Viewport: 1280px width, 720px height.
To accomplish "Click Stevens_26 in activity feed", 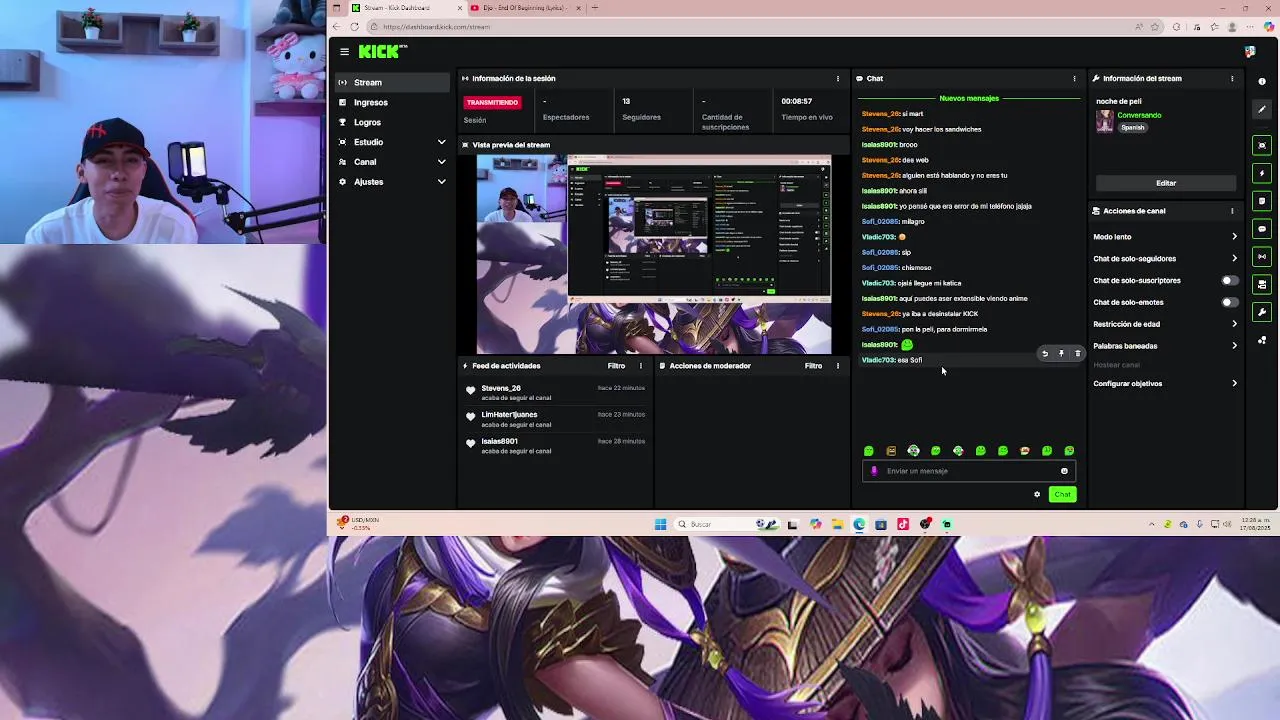I will pos(501,388).
